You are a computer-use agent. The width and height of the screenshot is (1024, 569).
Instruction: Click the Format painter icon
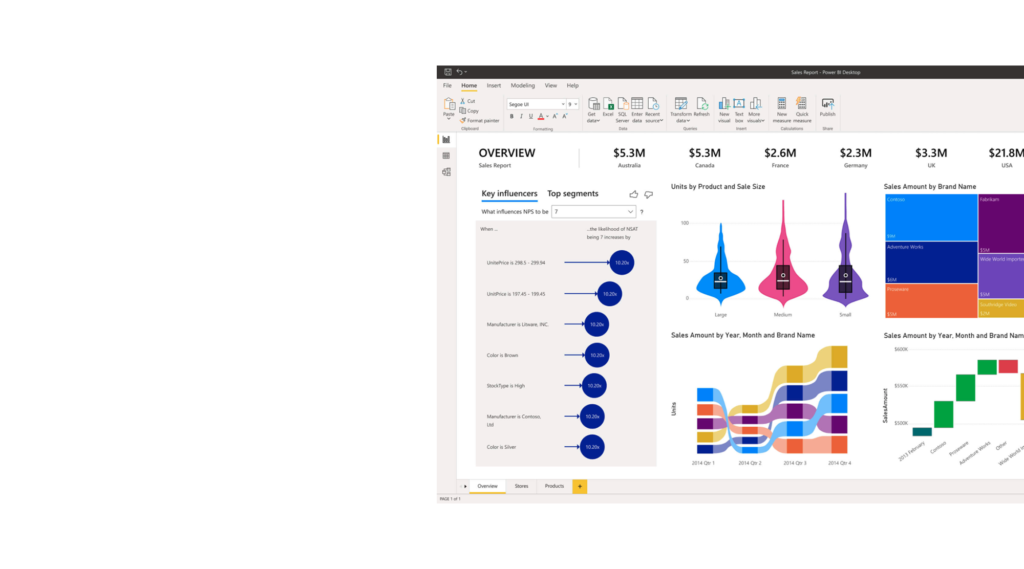pos(462,120)
